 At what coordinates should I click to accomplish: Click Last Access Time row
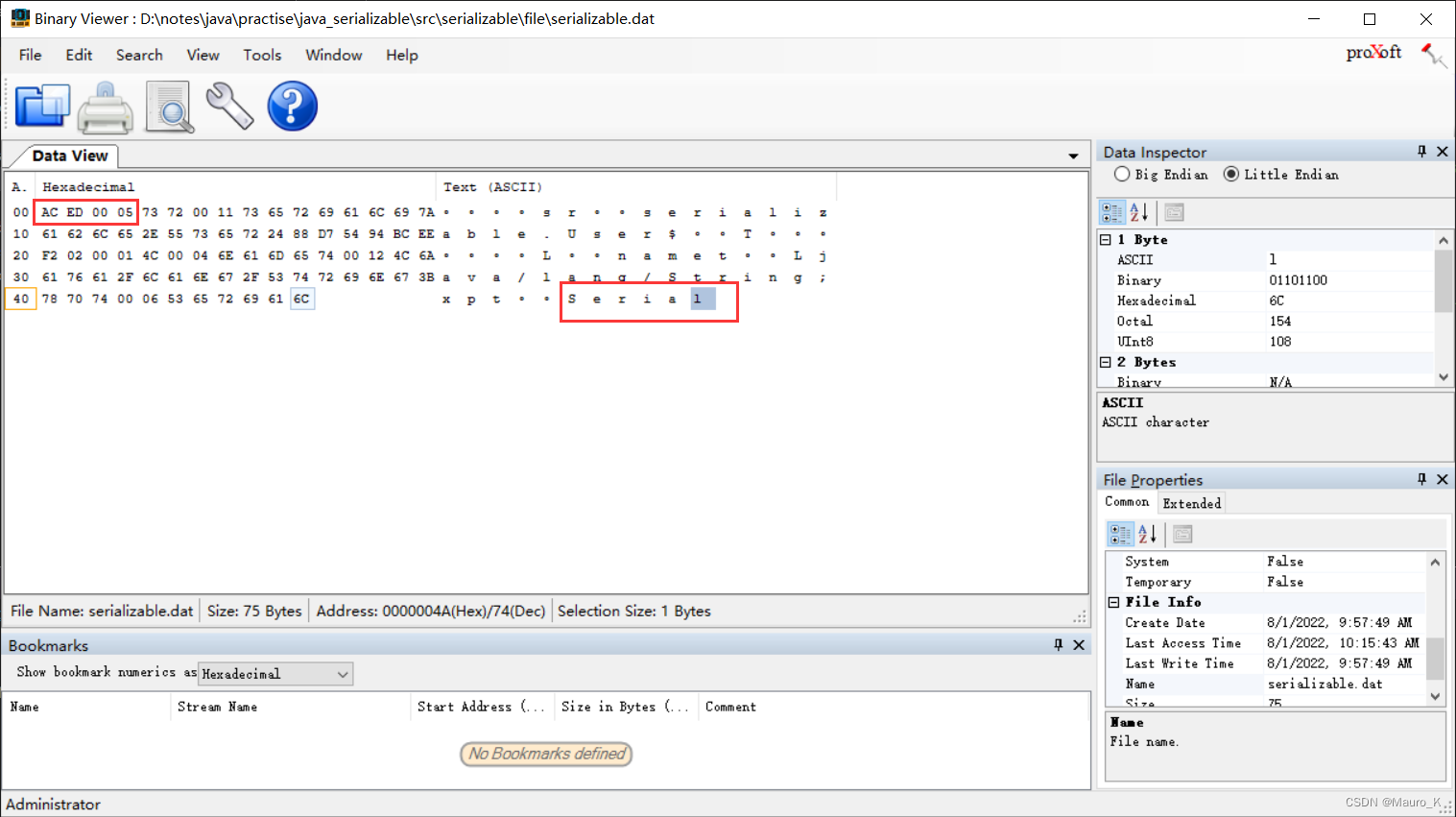click(1267, 643)
